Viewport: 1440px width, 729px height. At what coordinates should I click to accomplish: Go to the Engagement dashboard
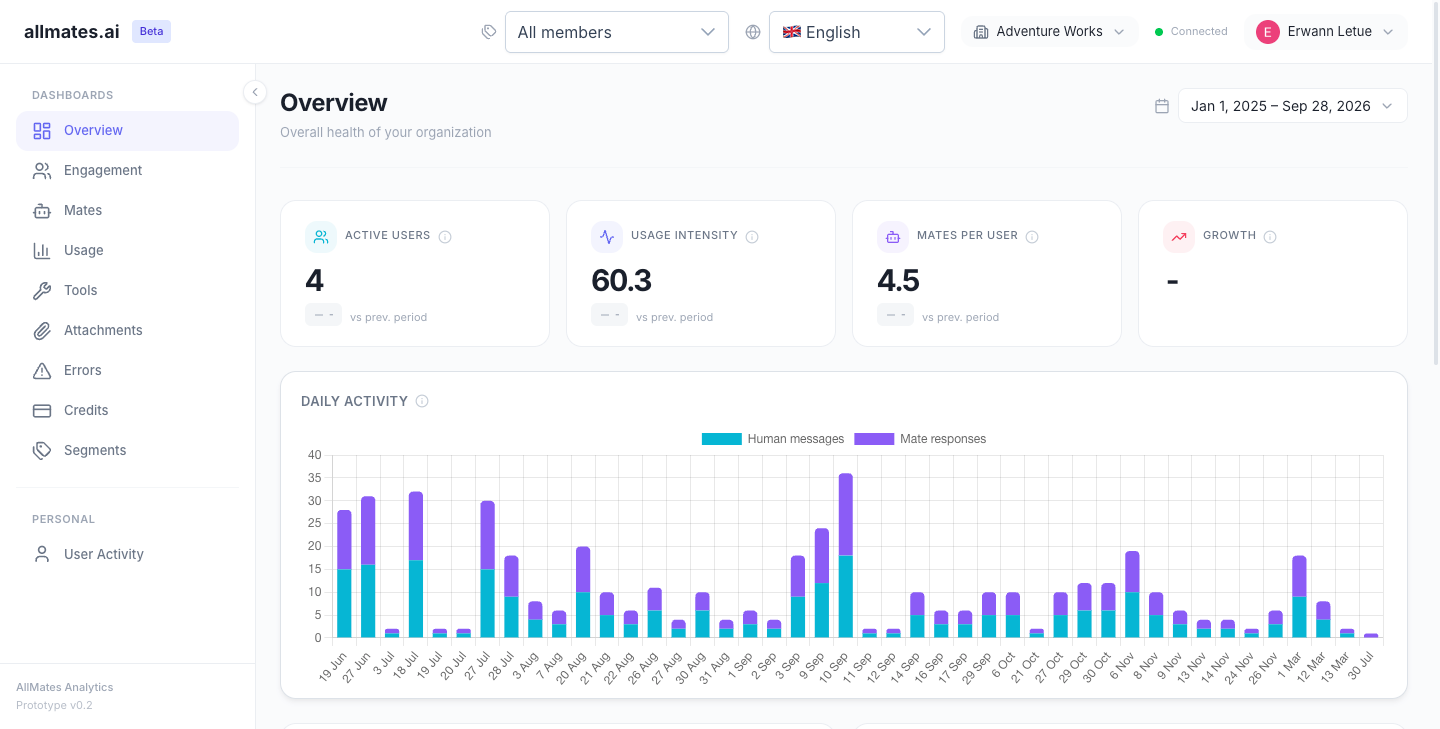pos(127,171)
